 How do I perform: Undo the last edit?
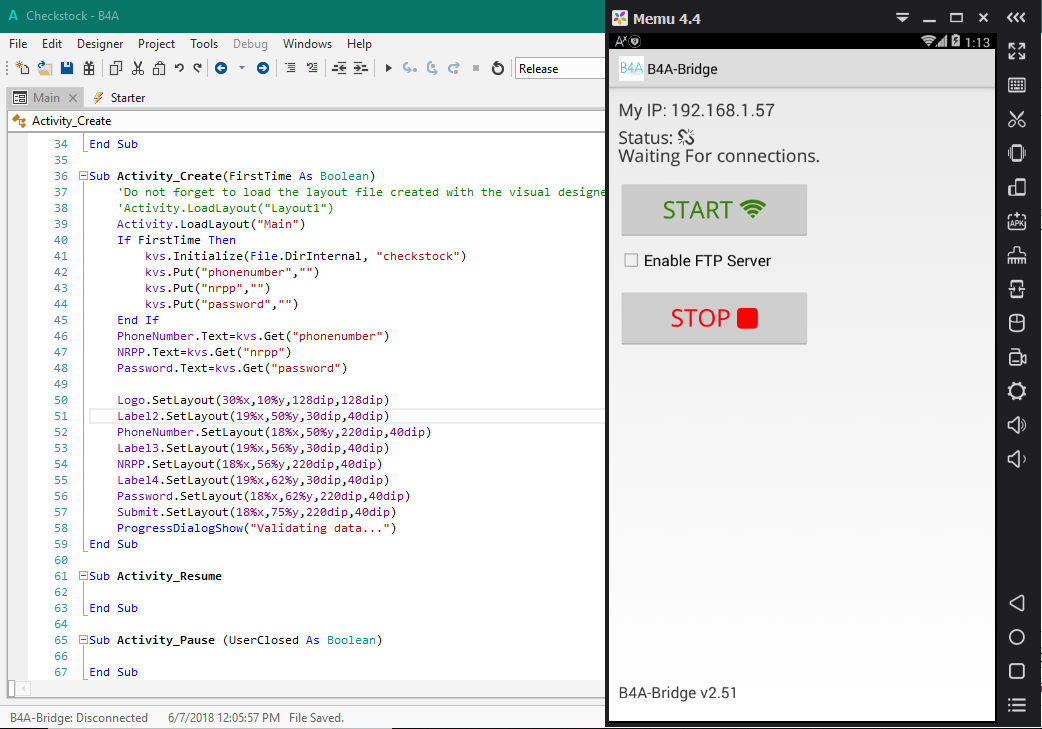(179, 68)
